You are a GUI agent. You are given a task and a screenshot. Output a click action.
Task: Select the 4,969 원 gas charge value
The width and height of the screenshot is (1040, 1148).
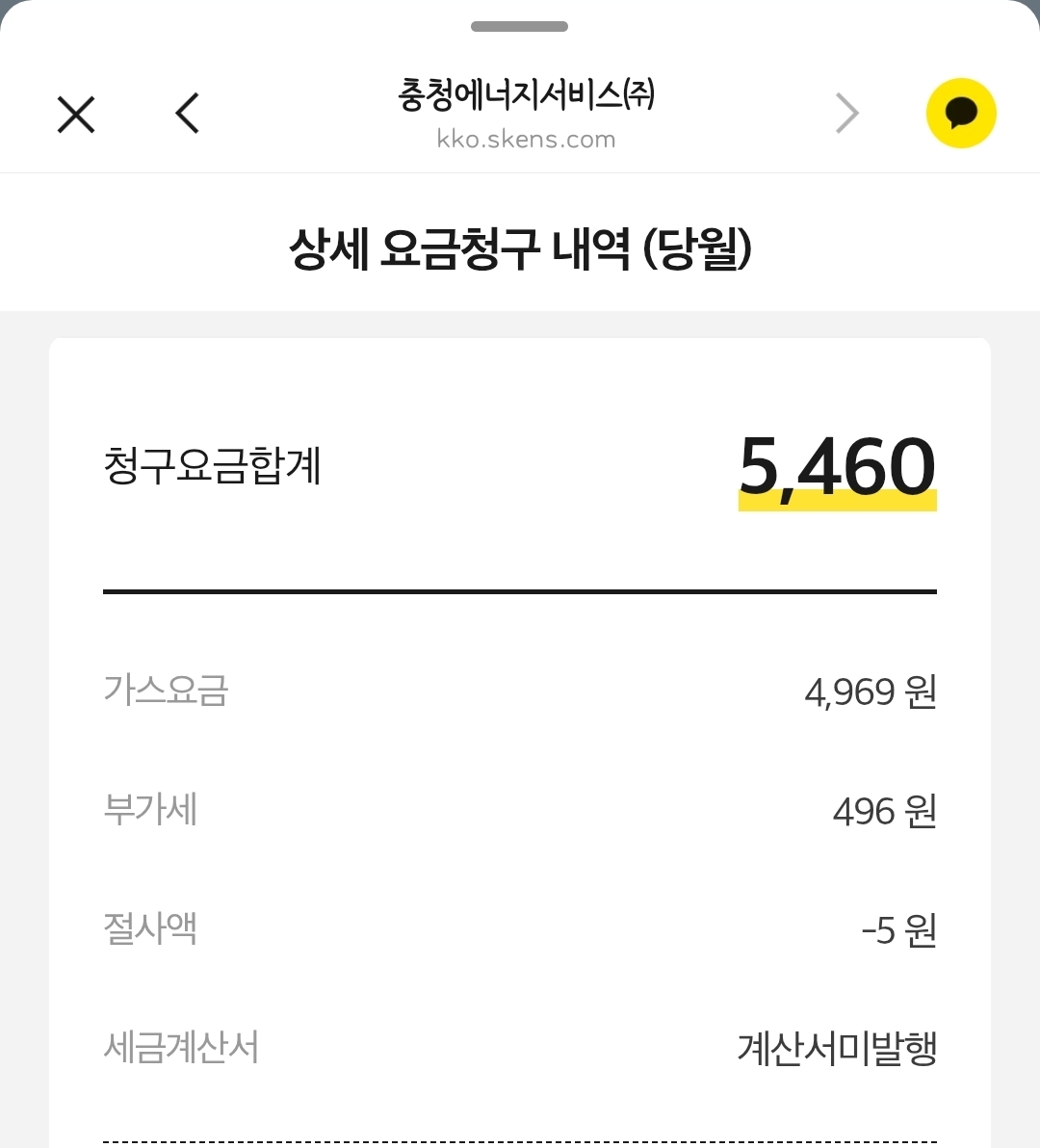point(870,692)
